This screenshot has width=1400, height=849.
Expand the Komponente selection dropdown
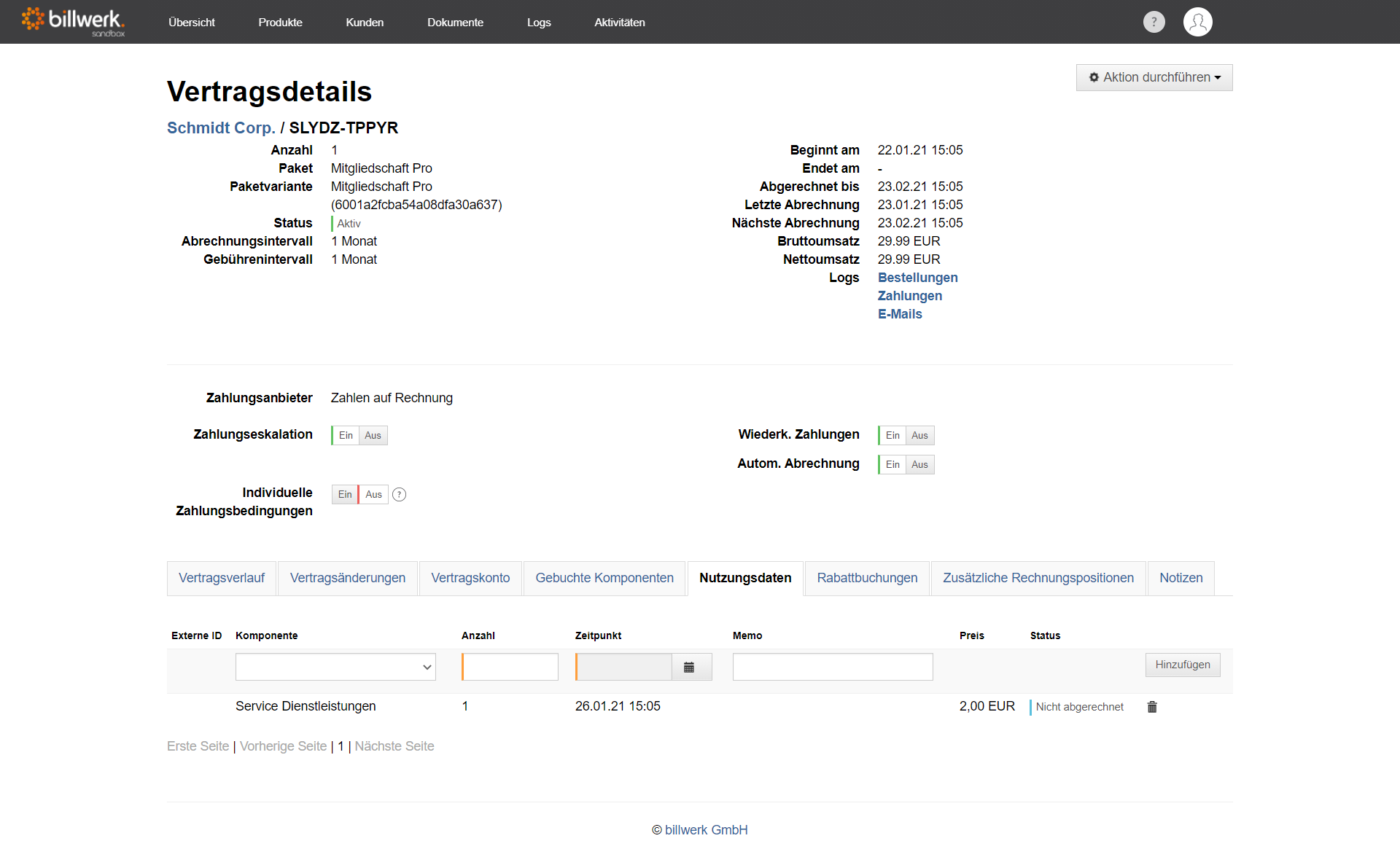335,667
